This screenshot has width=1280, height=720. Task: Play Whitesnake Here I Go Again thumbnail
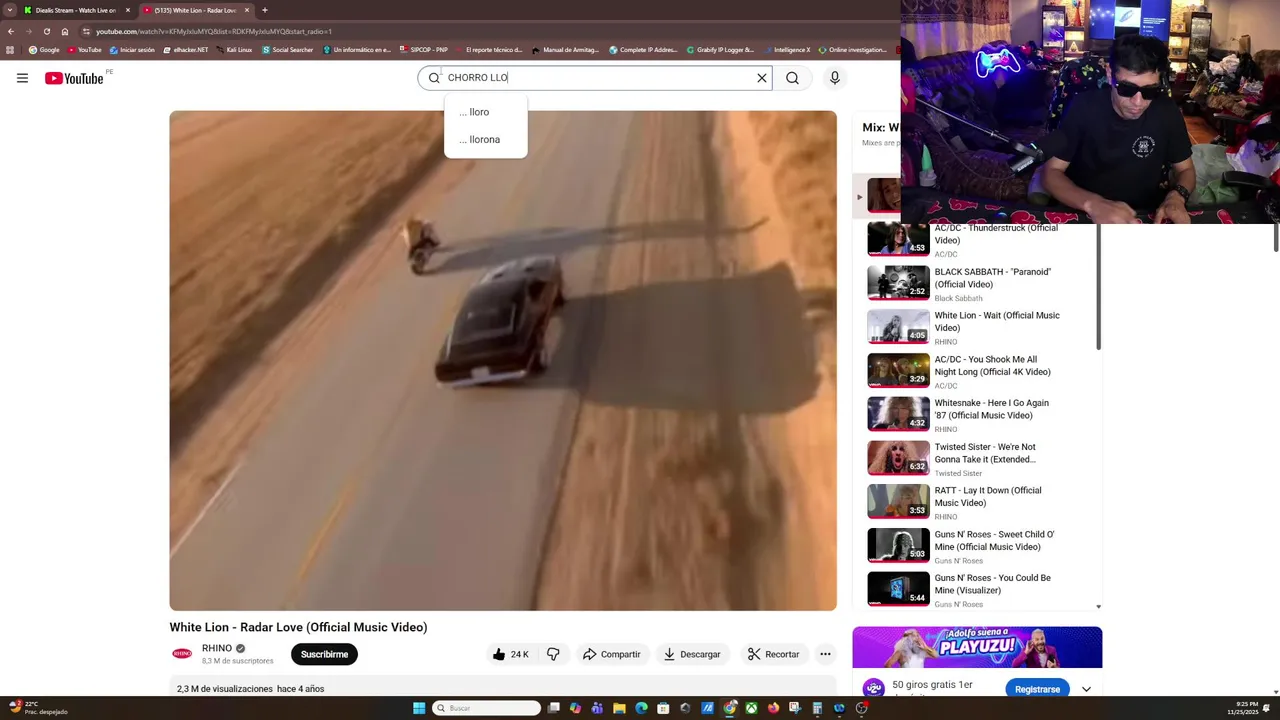898,414
